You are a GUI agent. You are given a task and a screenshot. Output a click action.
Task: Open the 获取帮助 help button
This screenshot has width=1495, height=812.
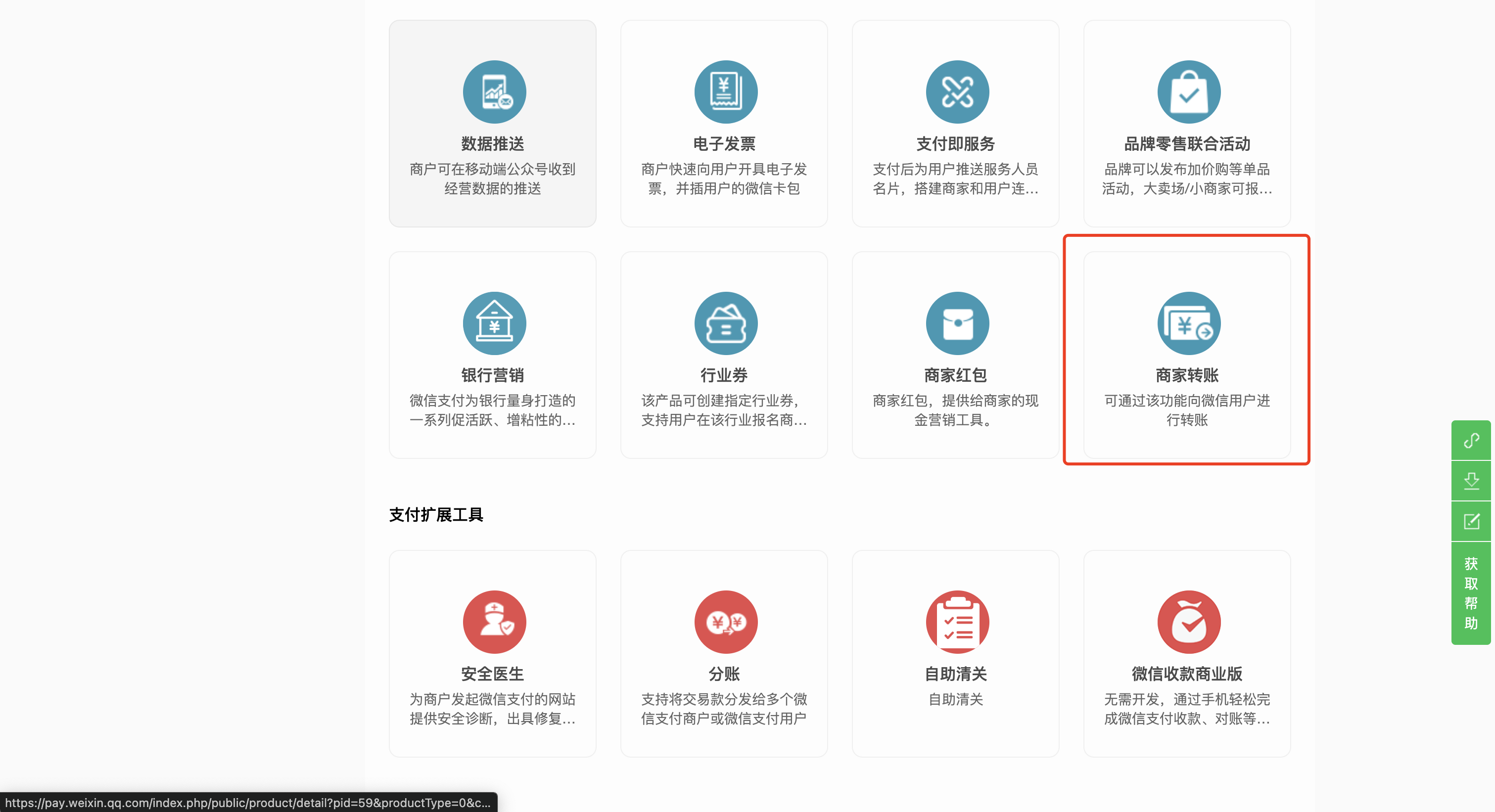click(x=1471, y=593)
